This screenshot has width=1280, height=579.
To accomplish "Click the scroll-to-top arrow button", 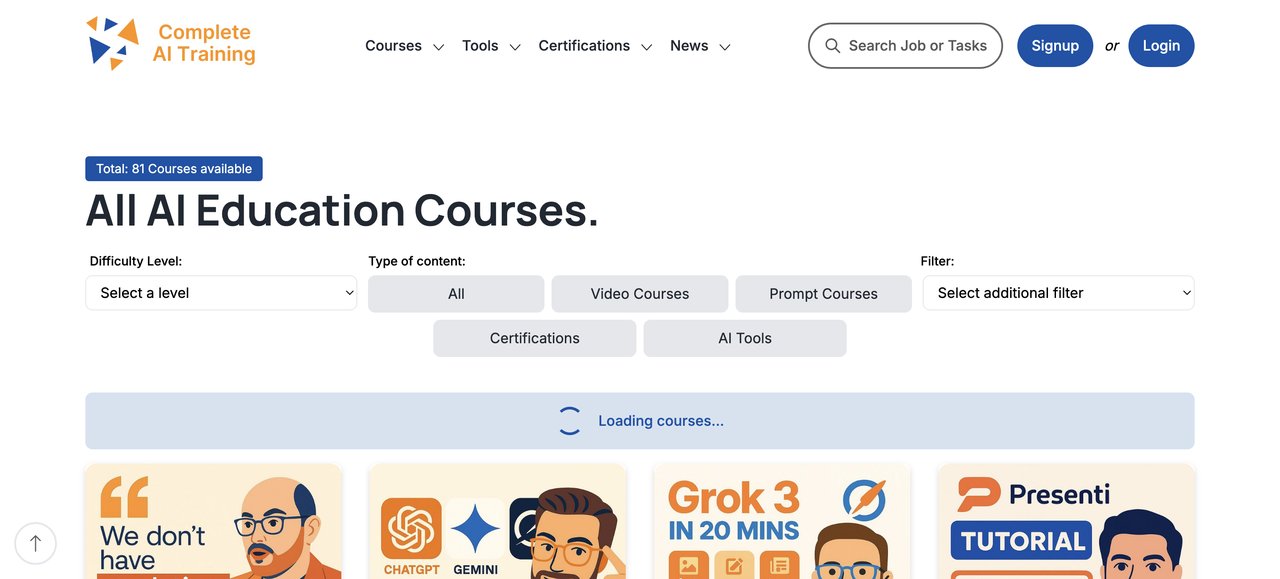I will (36, 543).
